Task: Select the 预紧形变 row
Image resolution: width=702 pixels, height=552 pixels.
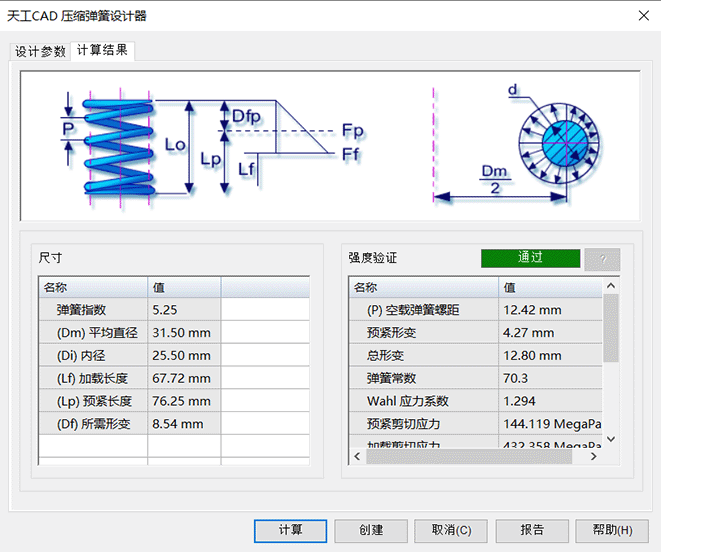Action: click(x=476, y=333)
